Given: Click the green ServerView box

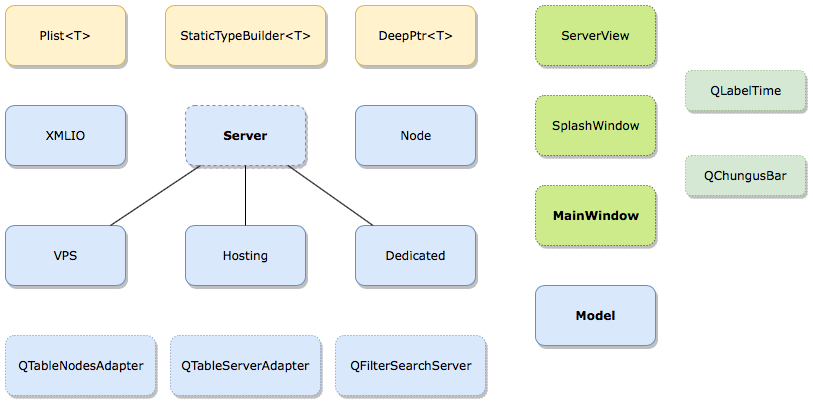Looking at the screenshot, I should (x=595, y=36).
